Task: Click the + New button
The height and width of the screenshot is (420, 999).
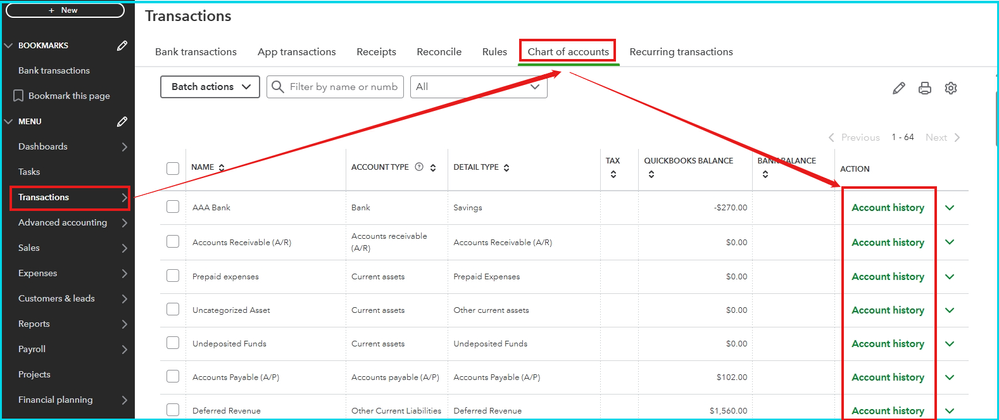Action: [65, 10]
